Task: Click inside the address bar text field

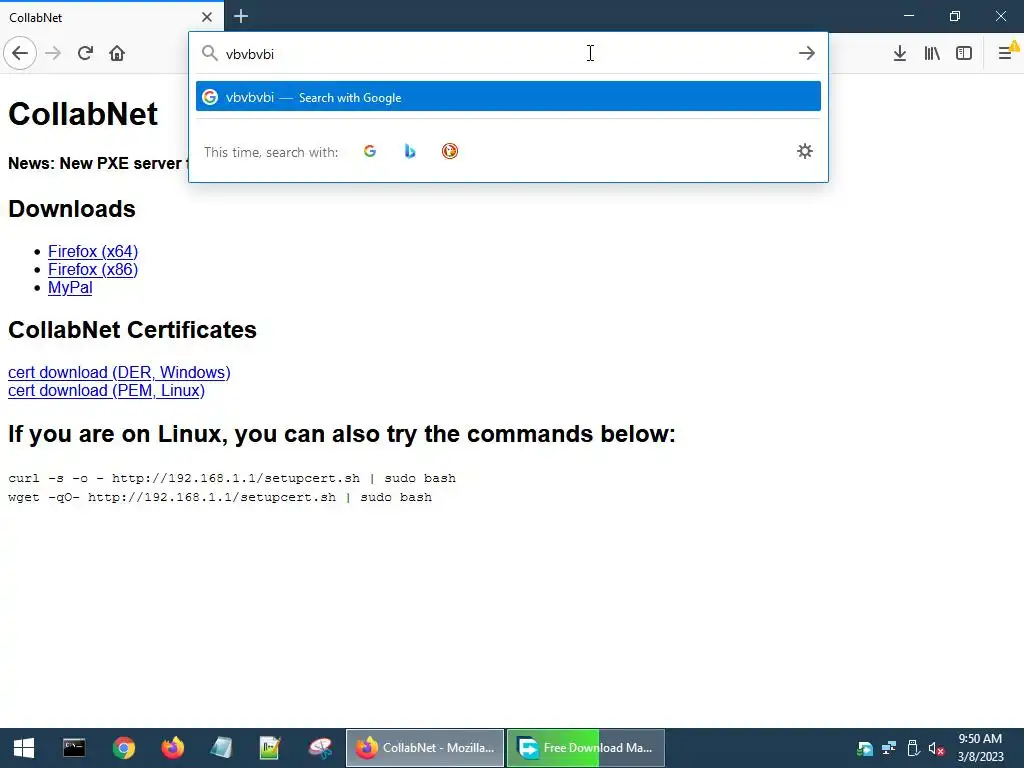Action: 509,54
